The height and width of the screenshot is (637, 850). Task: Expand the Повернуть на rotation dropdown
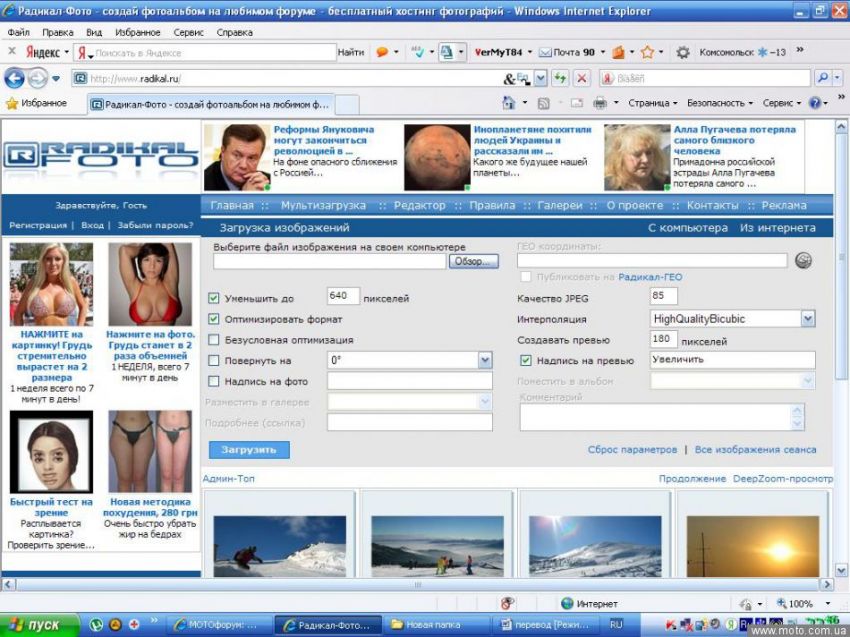point(484,360)
